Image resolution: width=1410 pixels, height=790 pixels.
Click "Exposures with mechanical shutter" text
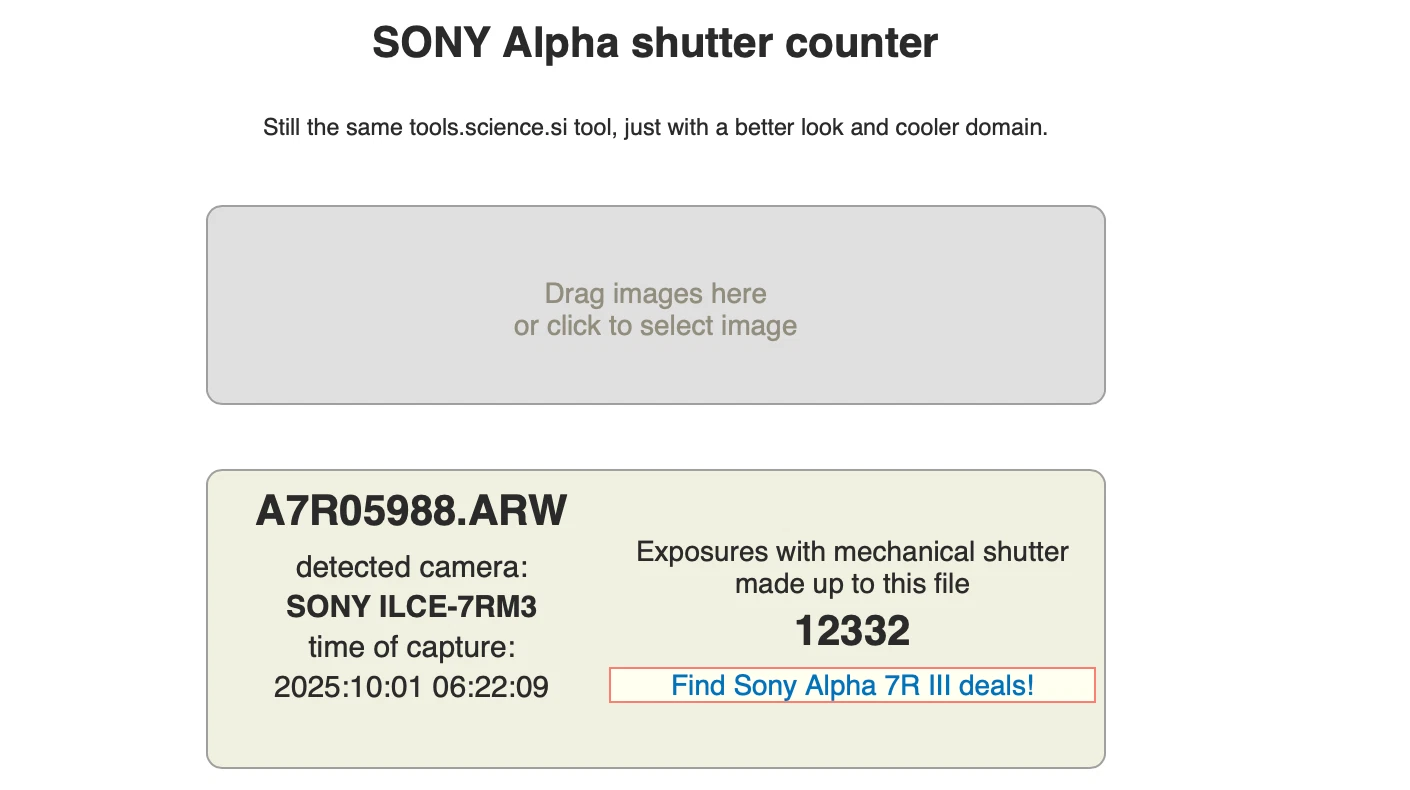click(852, 552)
